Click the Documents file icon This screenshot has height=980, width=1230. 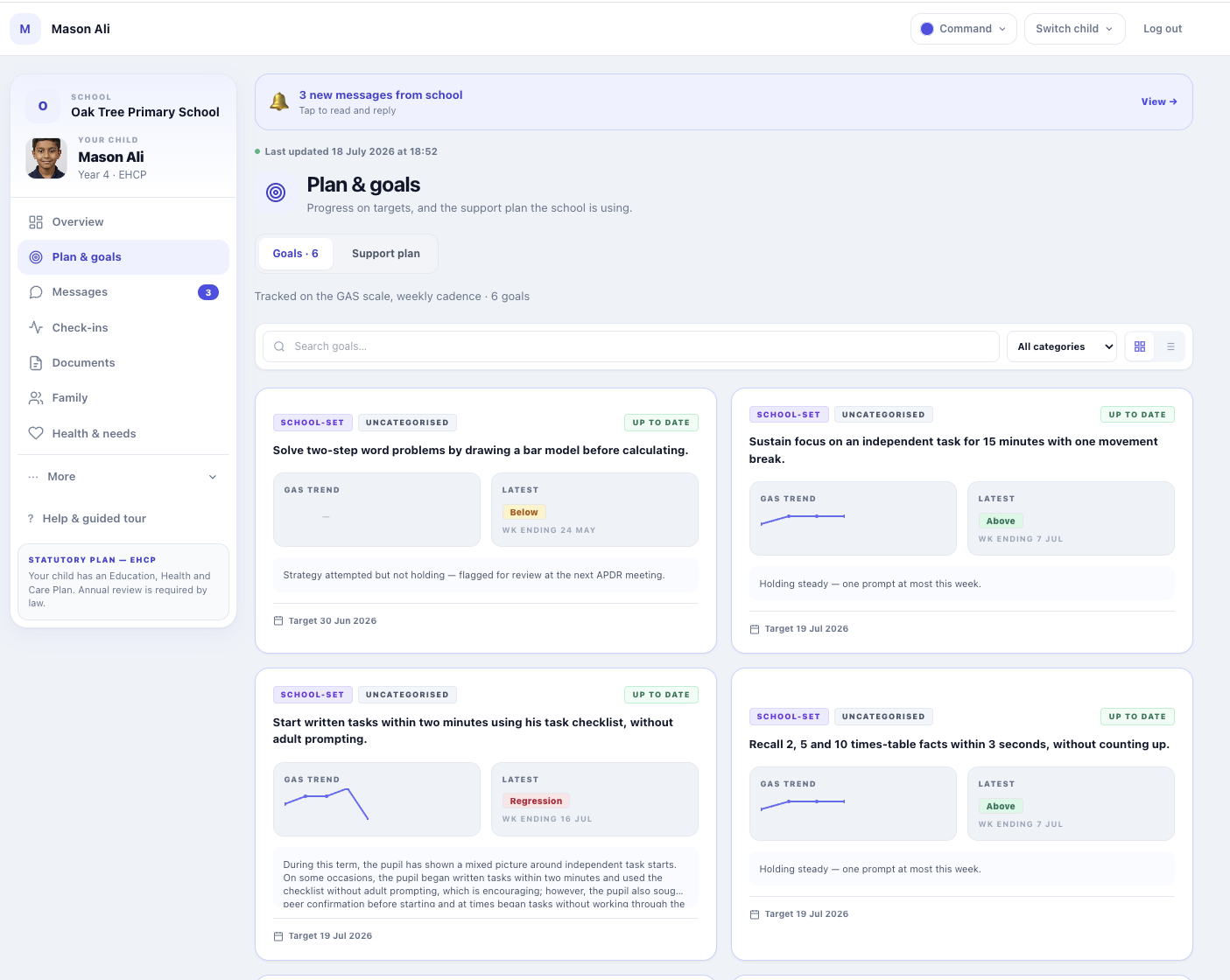tap(36, 363)
